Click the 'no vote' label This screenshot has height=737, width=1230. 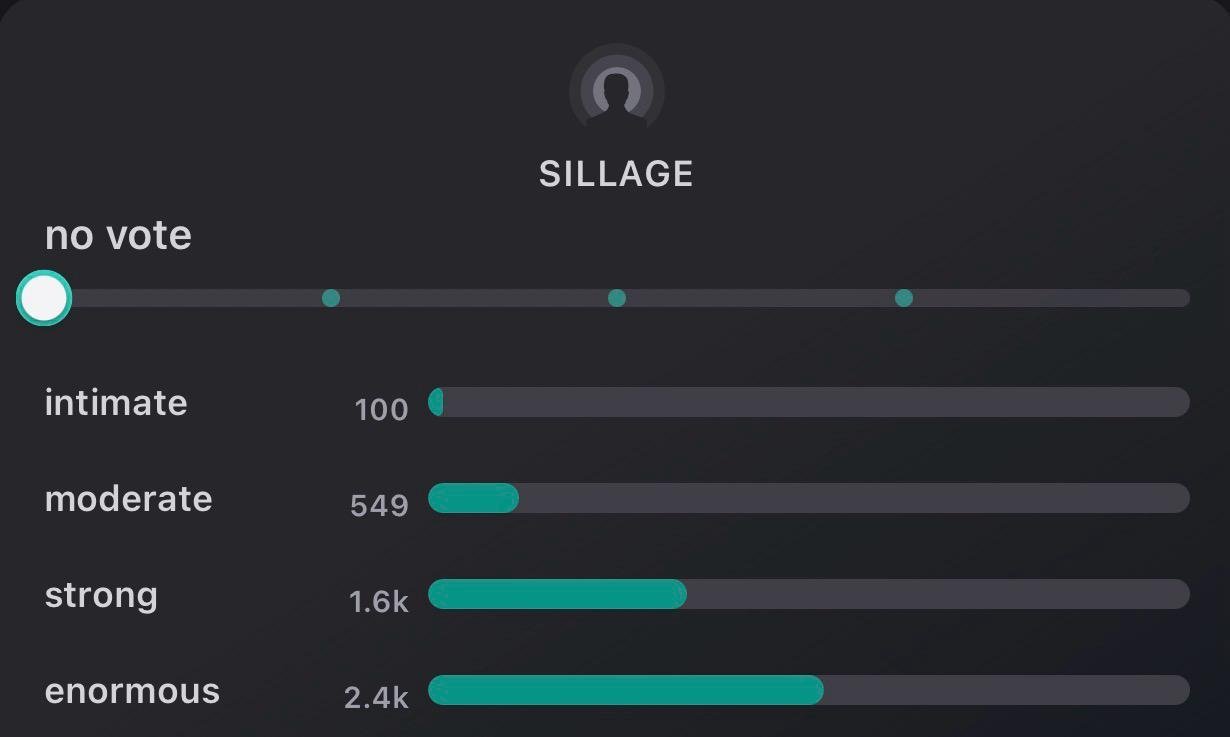[x=118, y=235]
